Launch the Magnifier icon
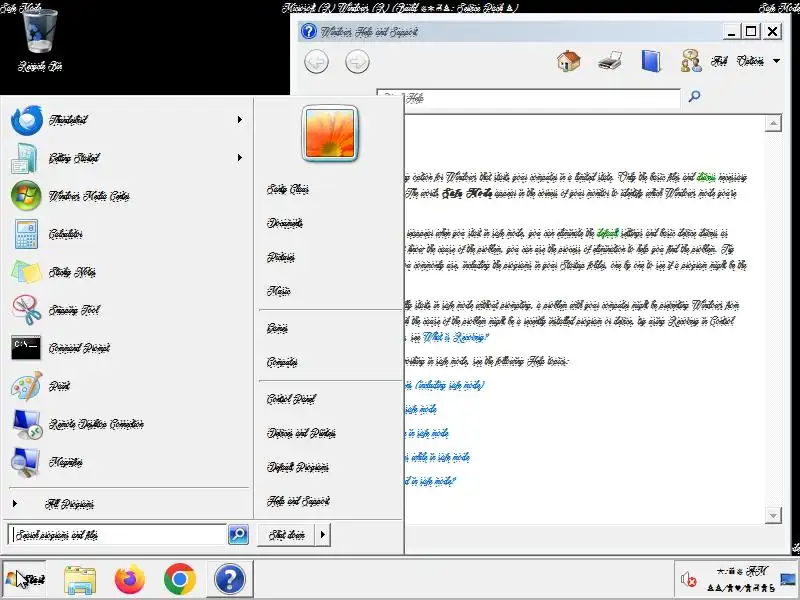This screenshot has width=800, height=600. click(x=25, y=462)
